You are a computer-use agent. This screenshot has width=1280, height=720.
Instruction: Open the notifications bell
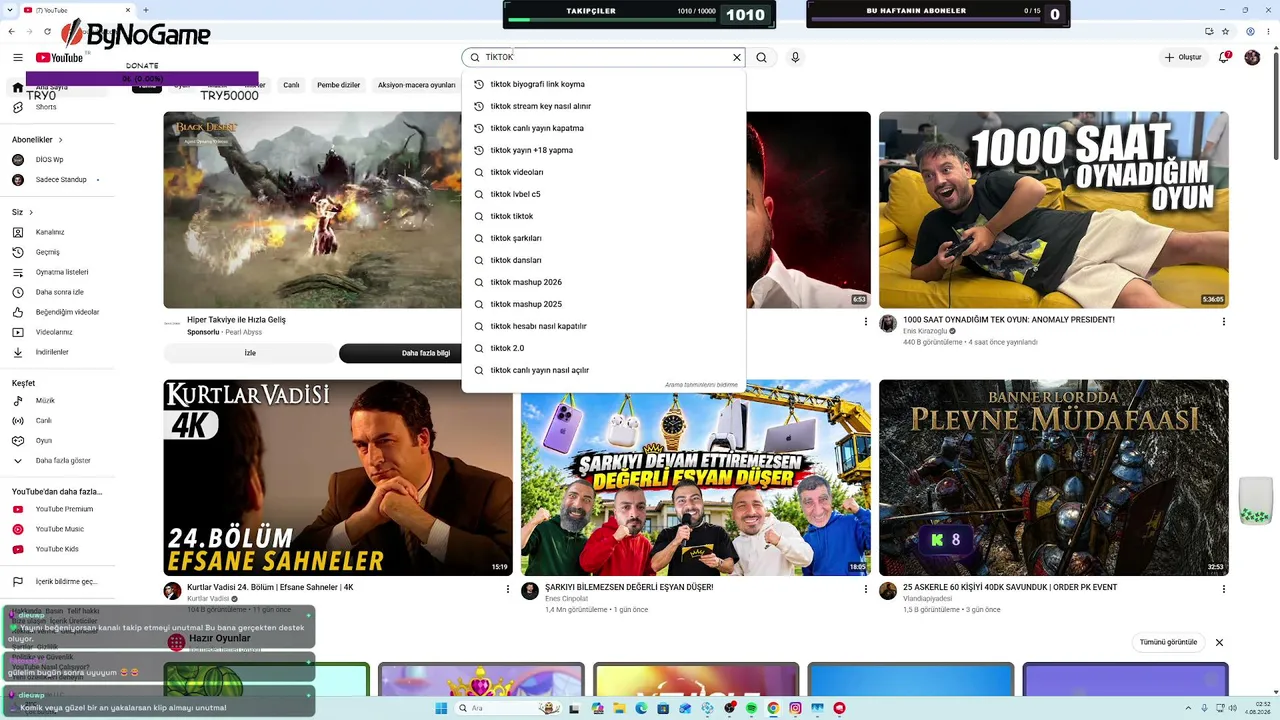pos(1223,58)
